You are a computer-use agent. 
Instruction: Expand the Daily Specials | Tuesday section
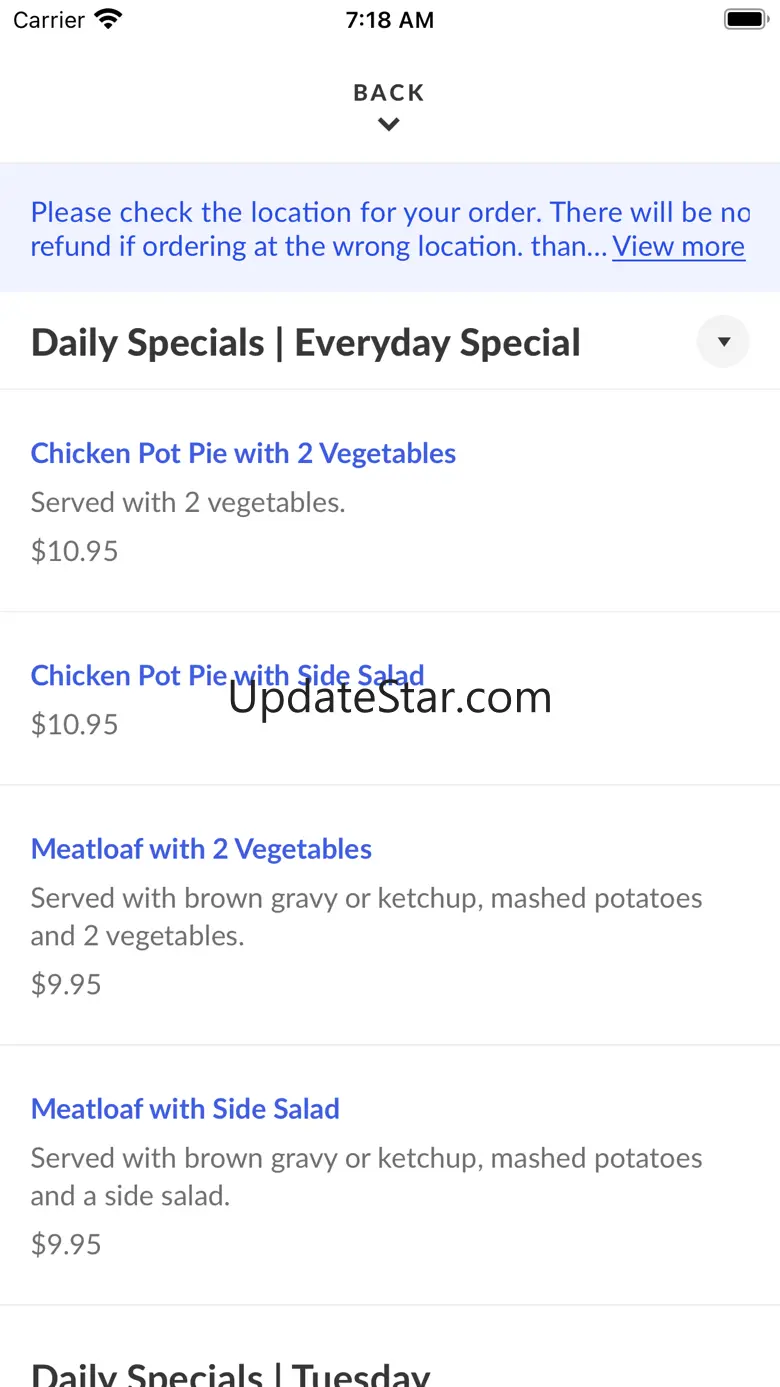click(231, 1372)
